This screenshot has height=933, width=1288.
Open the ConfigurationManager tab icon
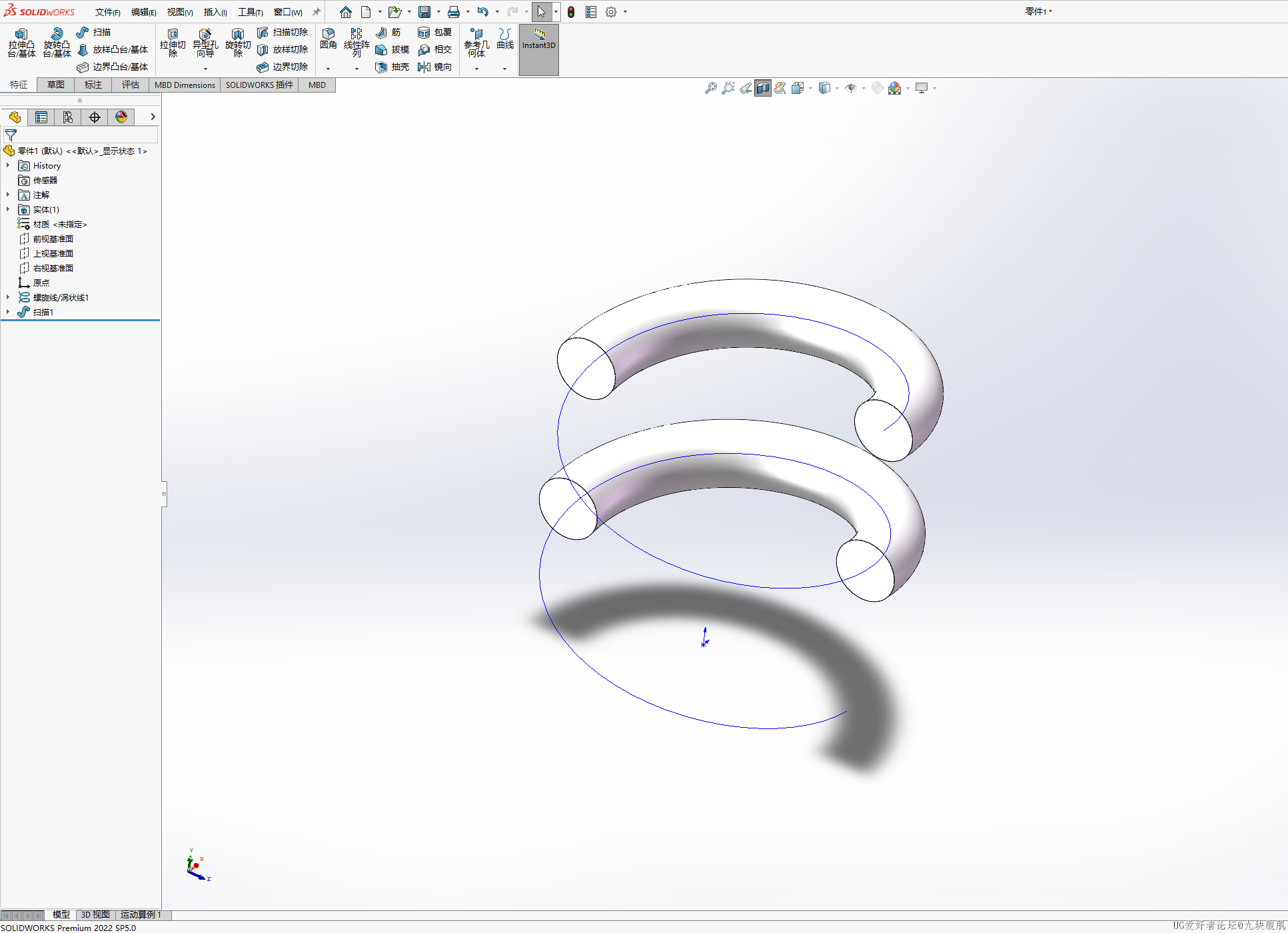[68, 117]
